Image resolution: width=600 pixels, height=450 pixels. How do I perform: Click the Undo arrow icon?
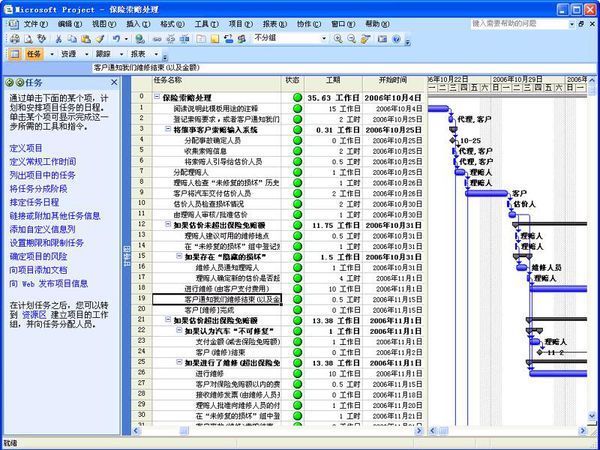[116, 39]
